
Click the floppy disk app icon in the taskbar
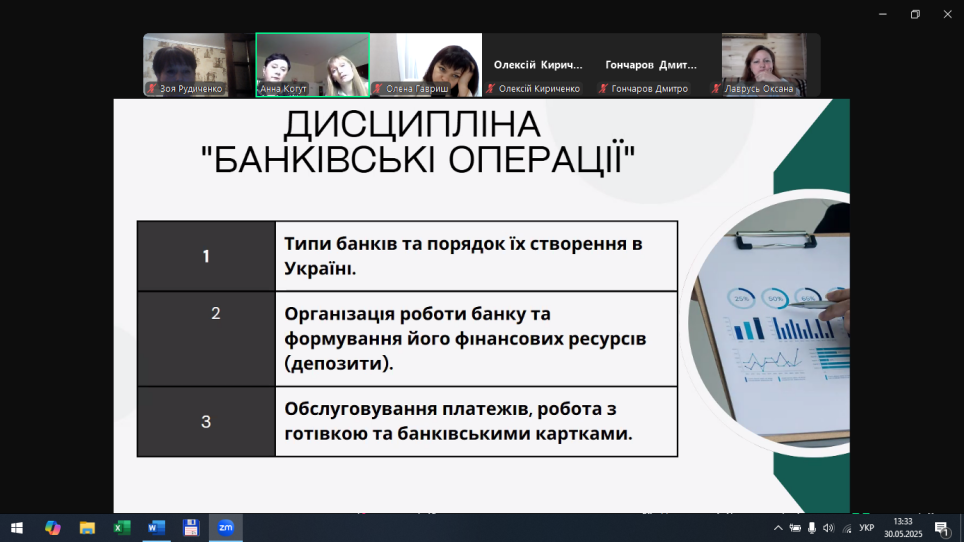(x=190, y=527)
